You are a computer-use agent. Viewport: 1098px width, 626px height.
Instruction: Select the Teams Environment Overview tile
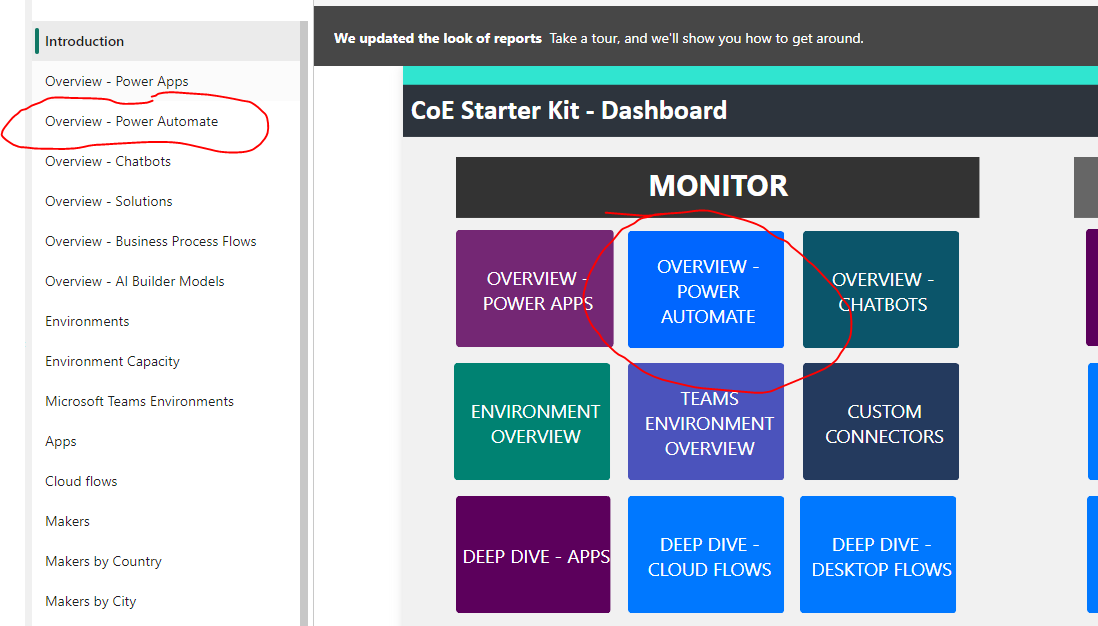click(705, 421)
